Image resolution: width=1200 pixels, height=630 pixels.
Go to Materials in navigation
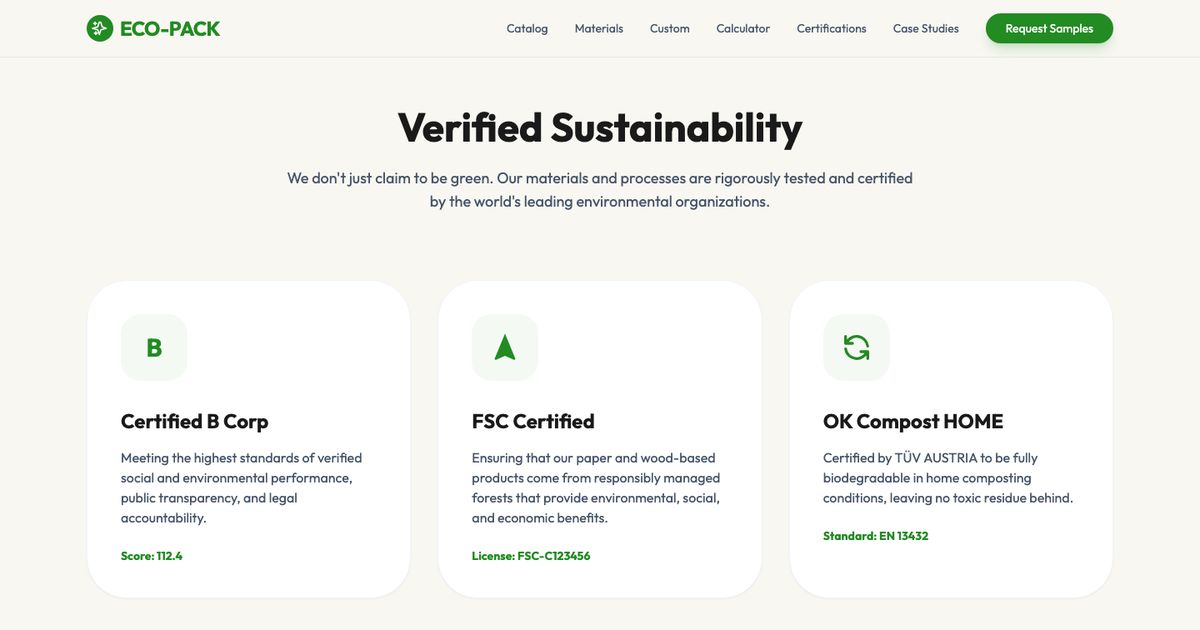pos(599,28)
